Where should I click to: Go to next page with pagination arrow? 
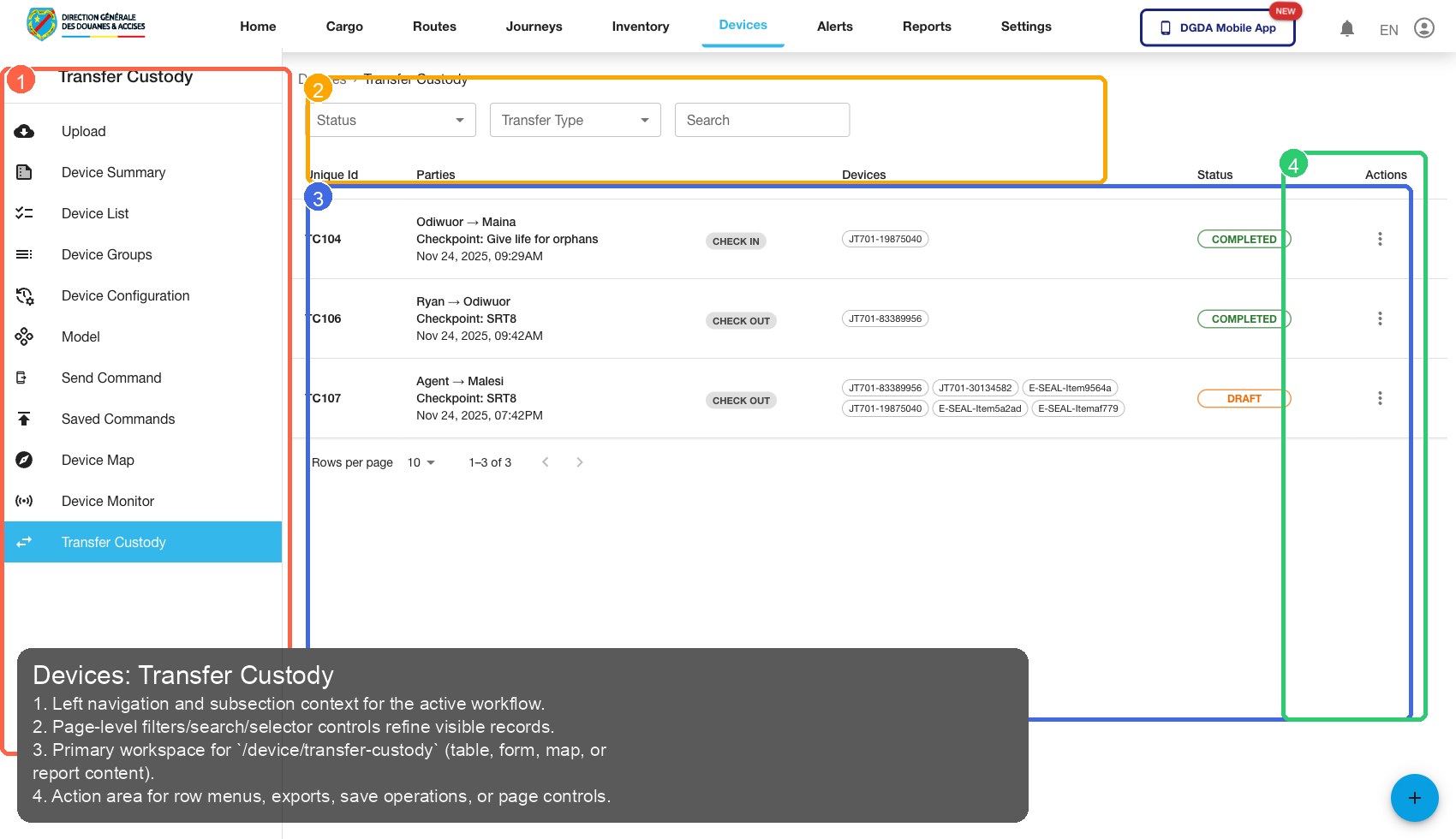580,462
